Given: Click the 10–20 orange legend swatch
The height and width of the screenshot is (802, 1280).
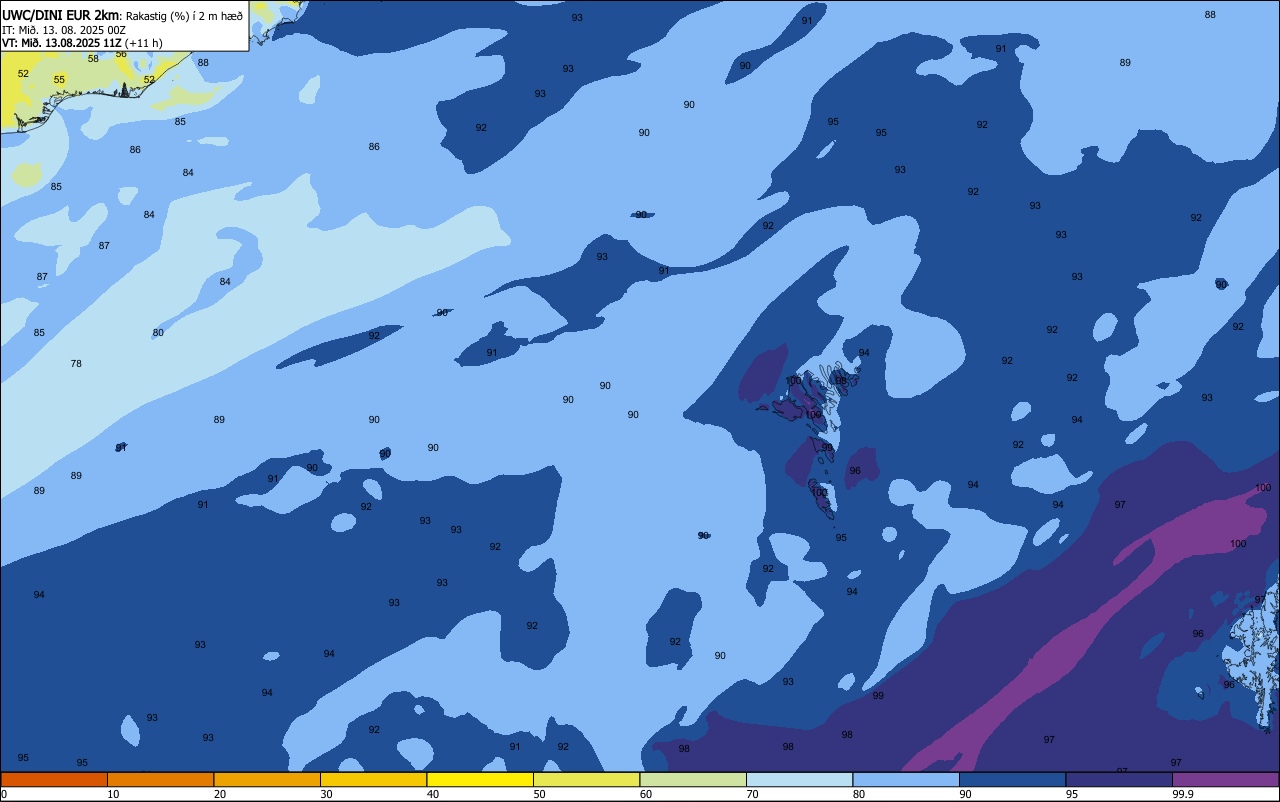Looking at the screenshot, I should (160, 779).
